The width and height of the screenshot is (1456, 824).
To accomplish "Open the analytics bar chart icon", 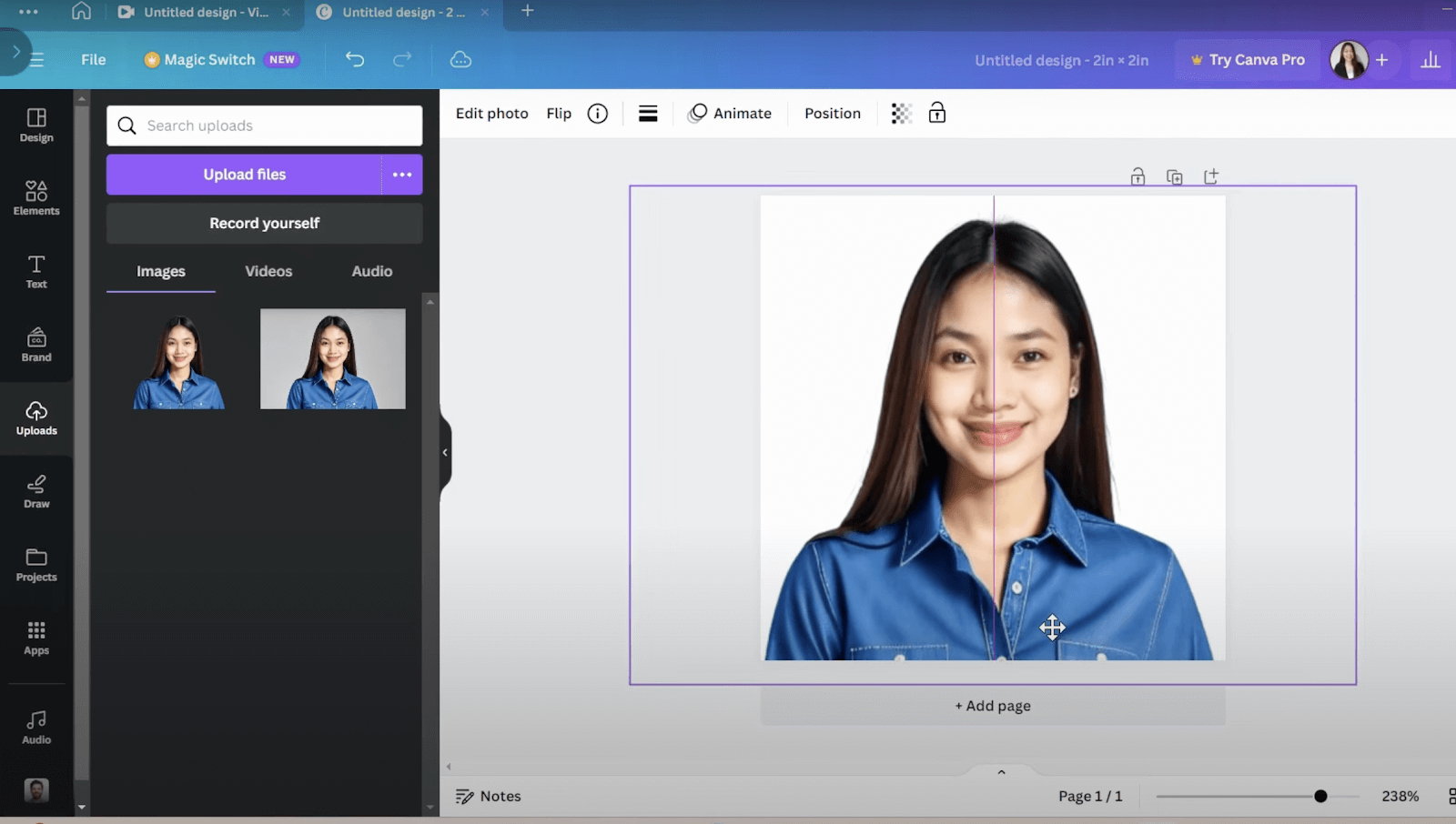I will click(1431, 60).
